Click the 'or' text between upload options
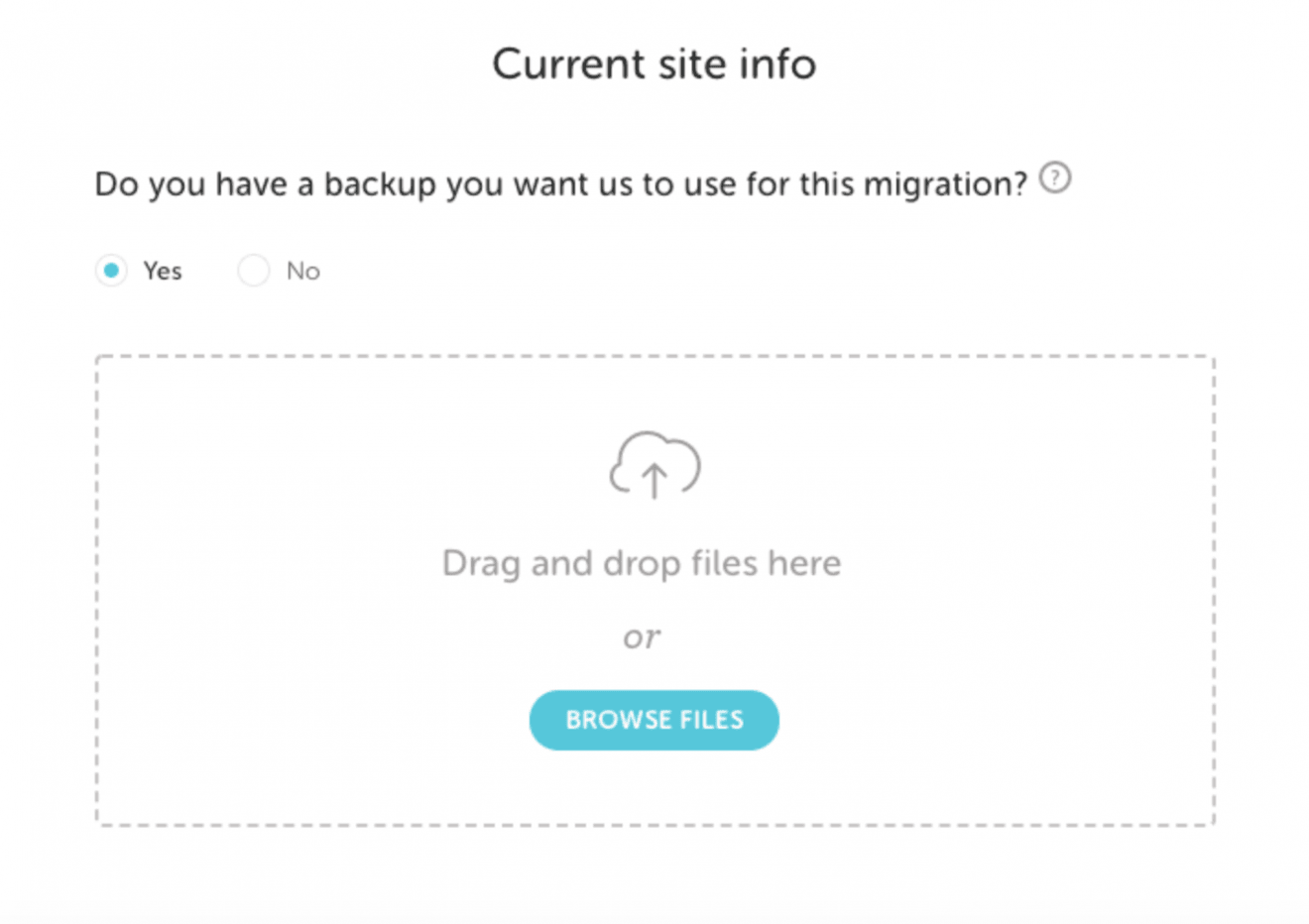Screen dimensions: 1309x924 (x=641, y=636)
